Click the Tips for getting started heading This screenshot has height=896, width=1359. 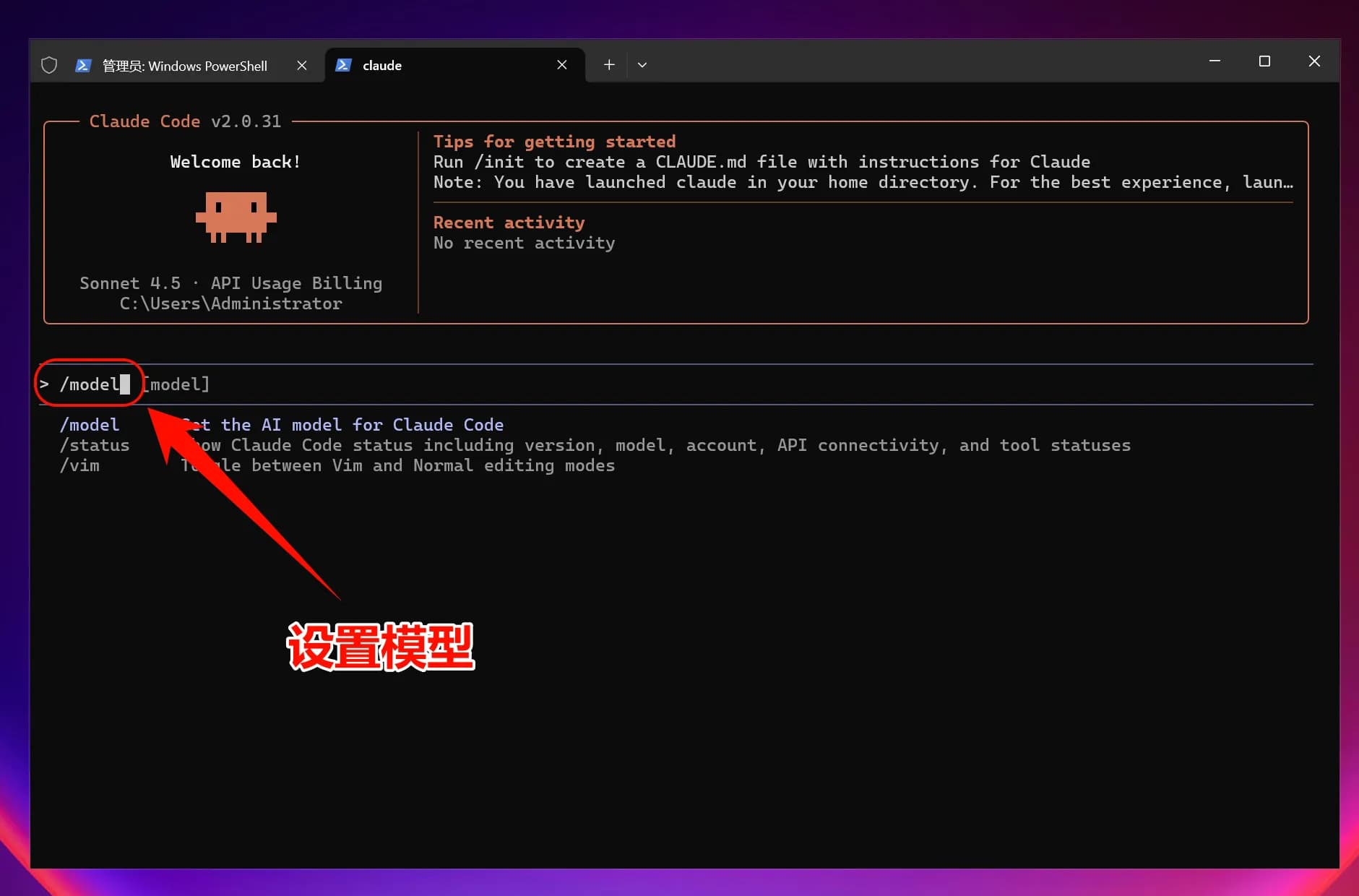554,142
